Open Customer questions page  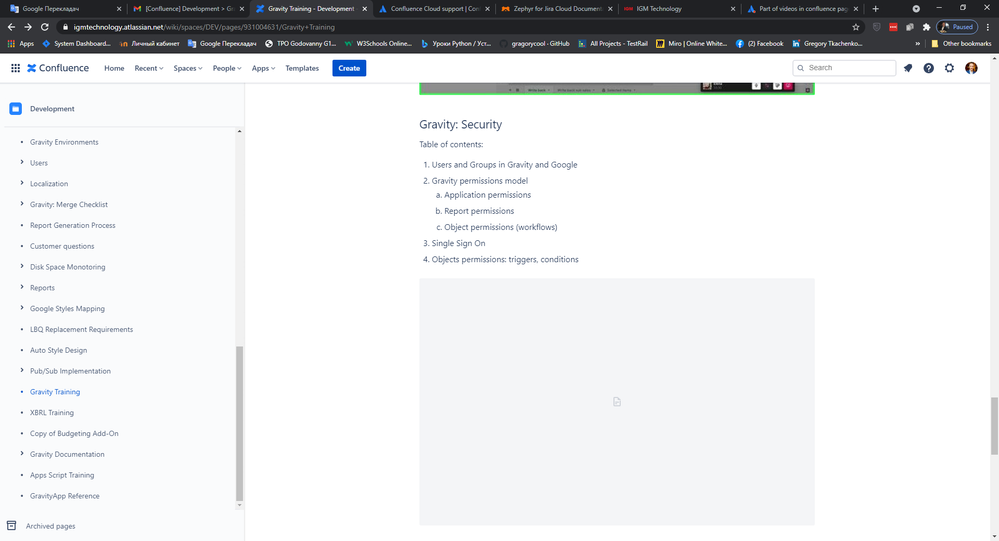pos(62,246)
